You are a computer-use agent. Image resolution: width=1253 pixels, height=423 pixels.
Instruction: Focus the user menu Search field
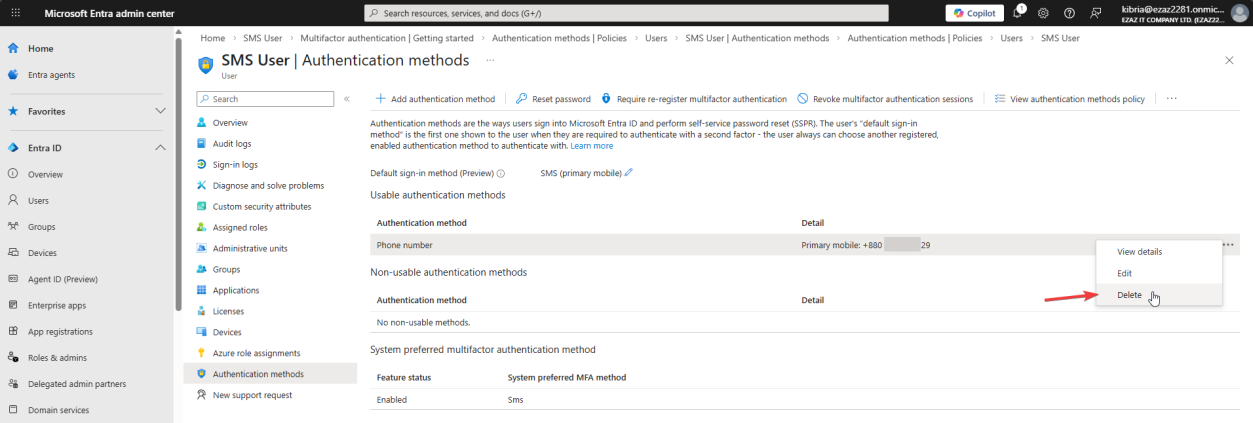265,99
